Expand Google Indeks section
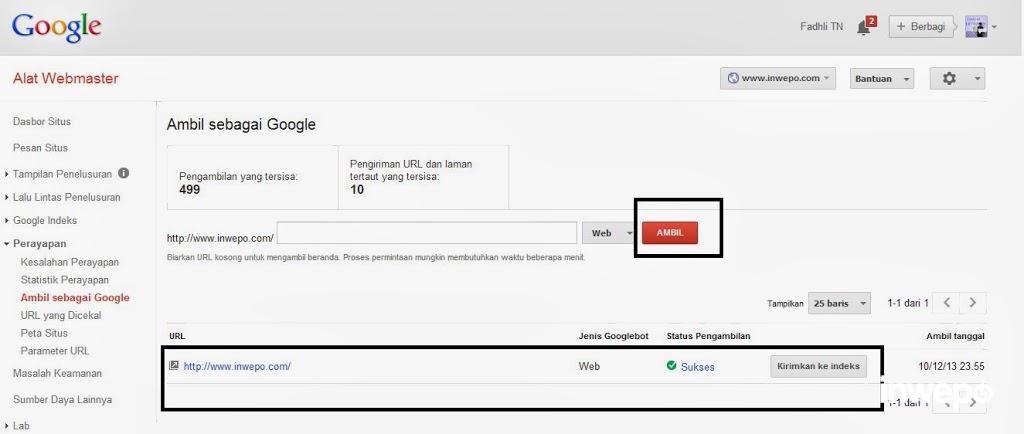Screen dimensions: 1024x434 44,220
